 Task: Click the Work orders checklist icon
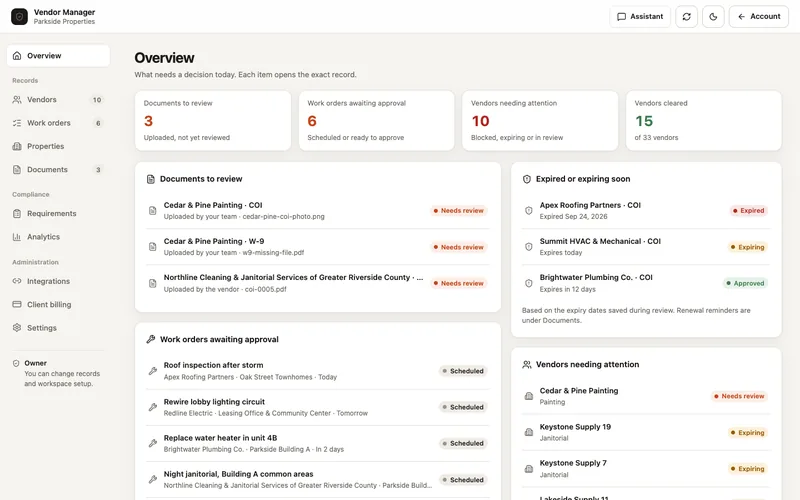(17, 123)
